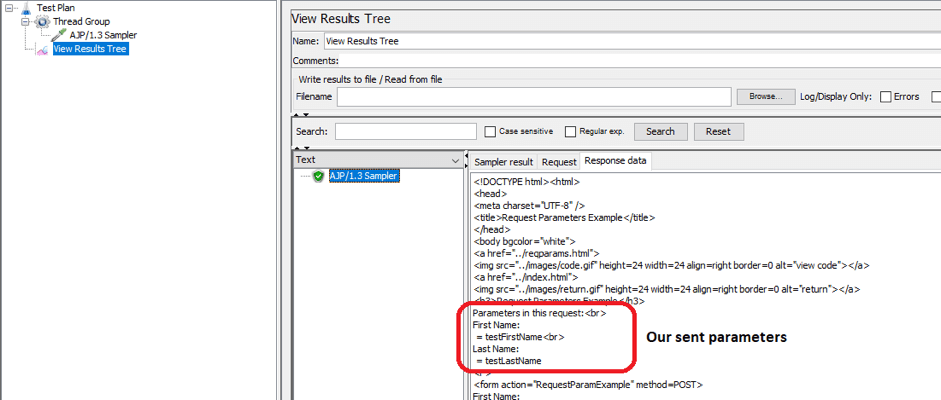Click the small divider arrows above Search

pyautogui.click(x=296, y=115)
